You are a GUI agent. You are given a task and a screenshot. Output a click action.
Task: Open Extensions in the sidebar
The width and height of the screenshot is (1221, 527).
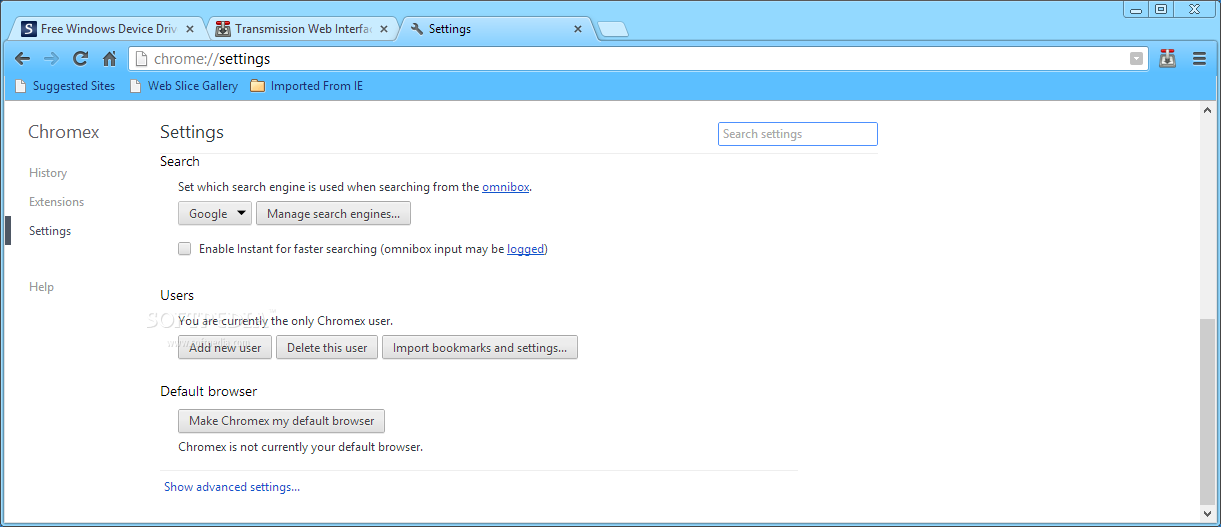click(56, 202)
